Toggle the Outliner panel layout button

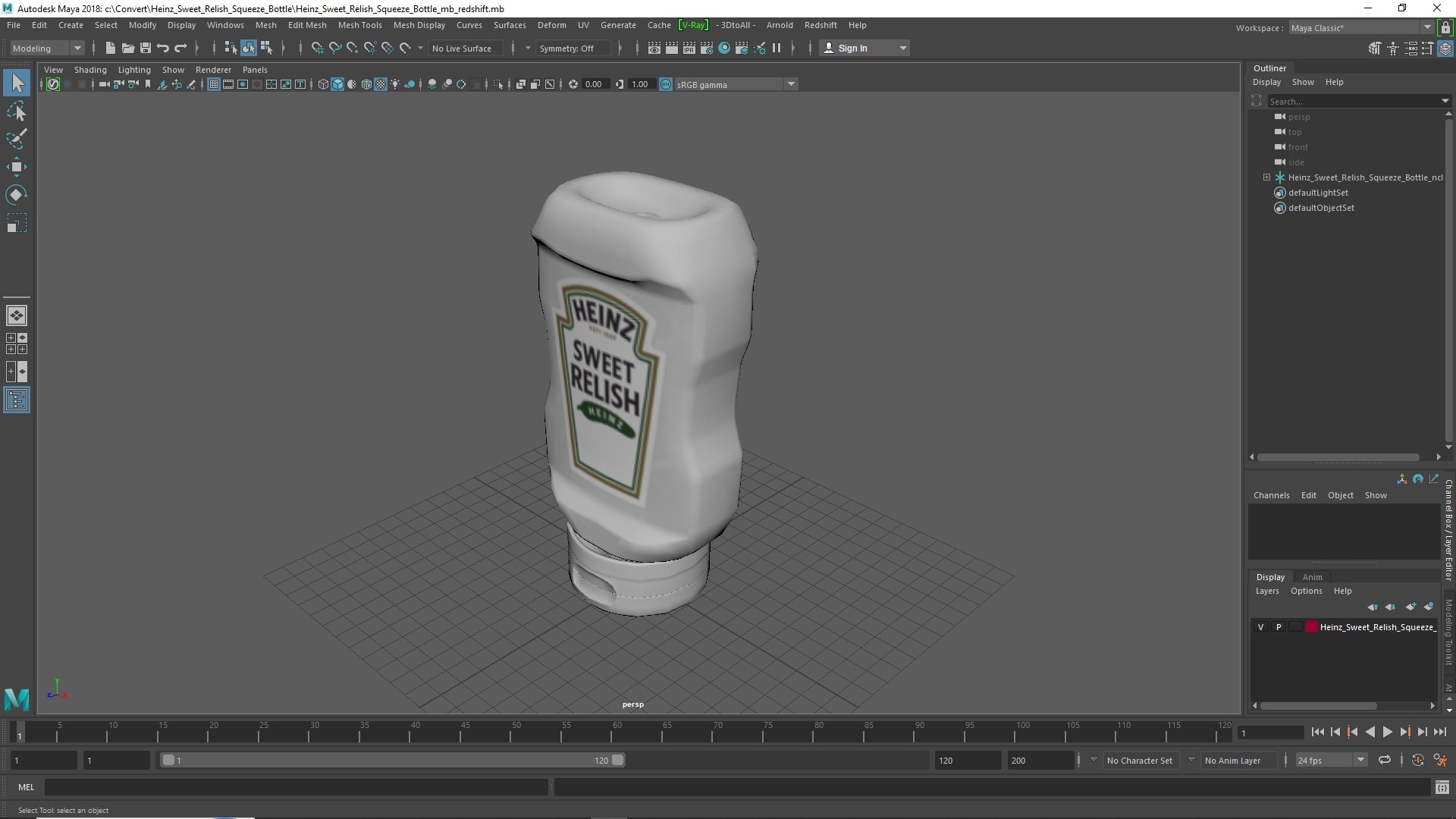(17, 400)
